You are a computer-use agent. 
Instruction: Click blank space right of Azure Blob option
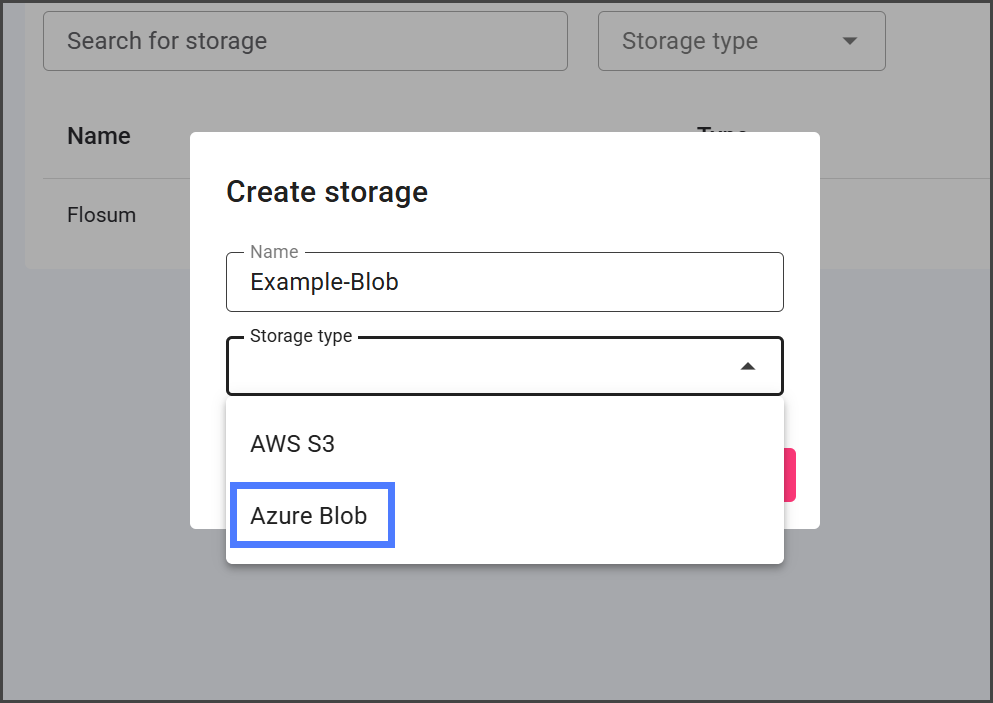590,516
